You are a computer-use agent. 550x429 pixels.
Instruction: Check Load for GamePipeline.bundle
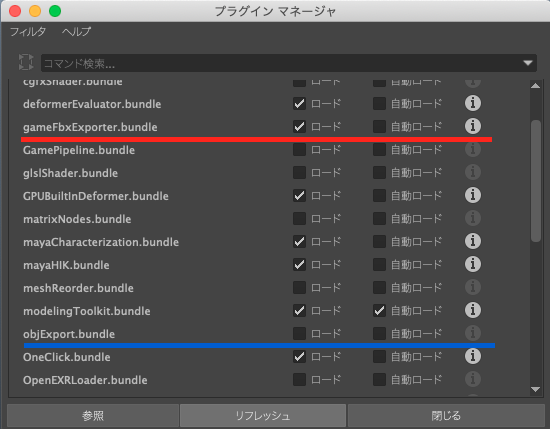click(299, 150)
